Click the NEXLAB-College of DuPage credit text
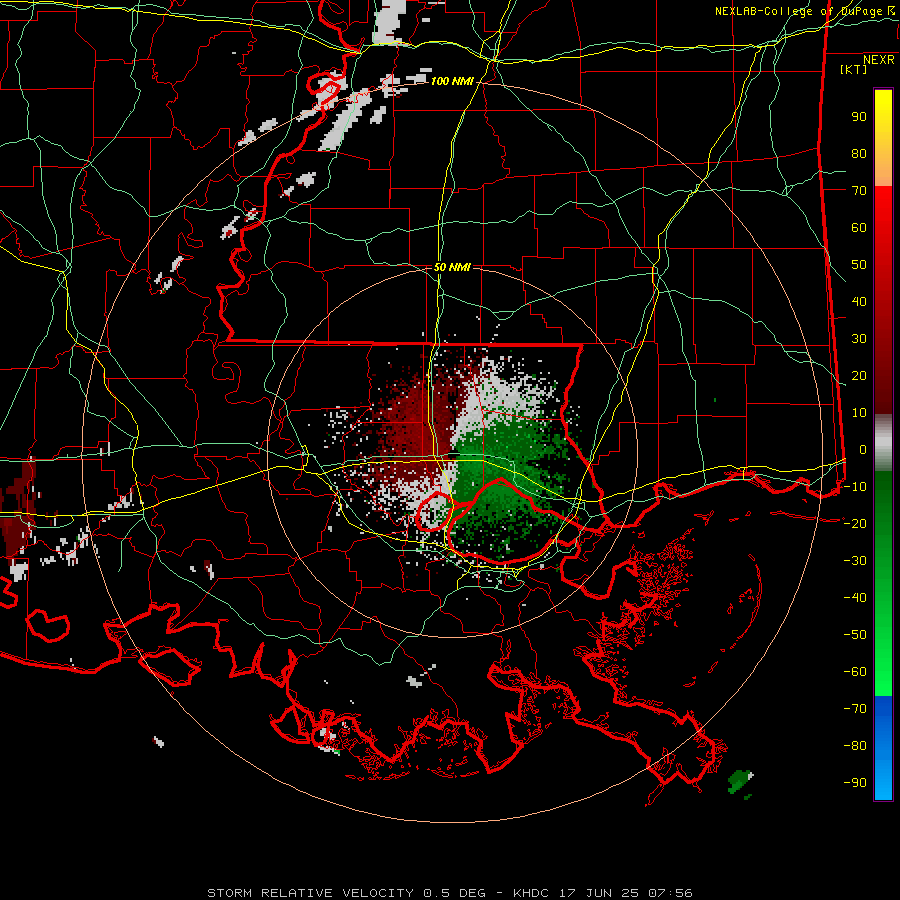 coord(804,11)
